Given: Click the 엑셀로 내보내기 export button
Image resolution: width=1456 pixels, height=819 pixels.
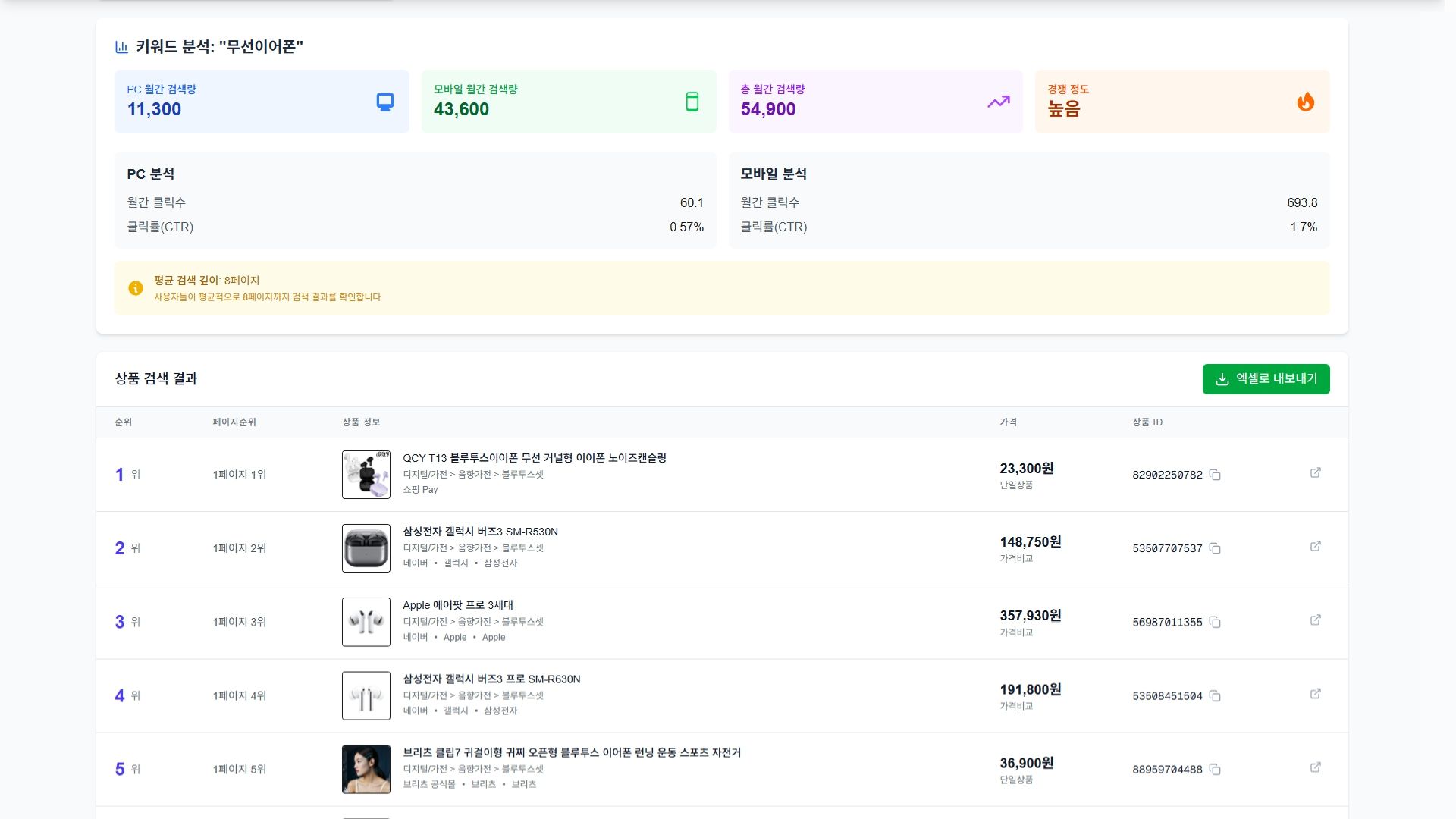Looking at the screenshot, I should [x=1265, y=378].
